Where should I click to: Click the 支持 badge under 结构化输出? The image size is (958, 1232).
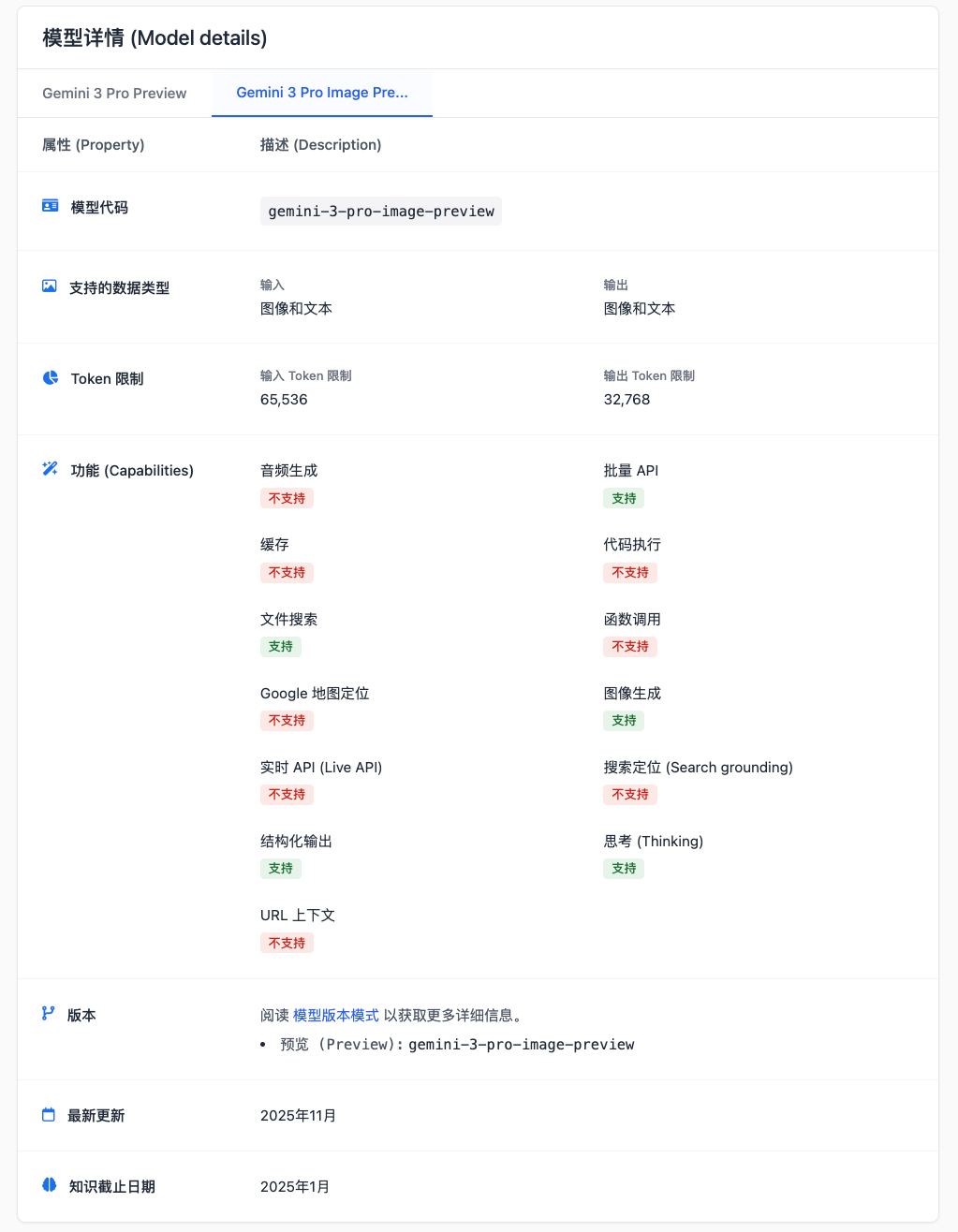(x=281, y=869)
